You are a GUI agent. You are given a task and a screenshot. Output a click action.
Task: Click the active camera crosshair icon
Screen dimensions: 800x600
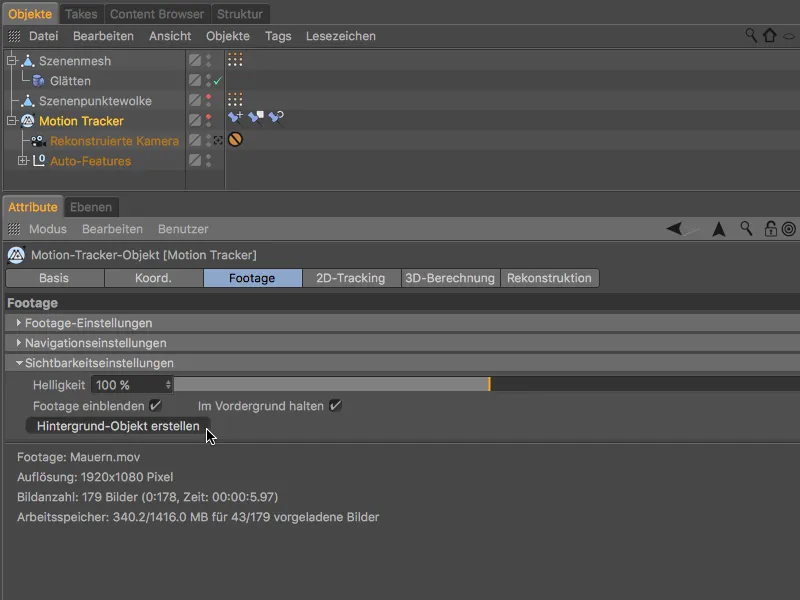(218, 140)
